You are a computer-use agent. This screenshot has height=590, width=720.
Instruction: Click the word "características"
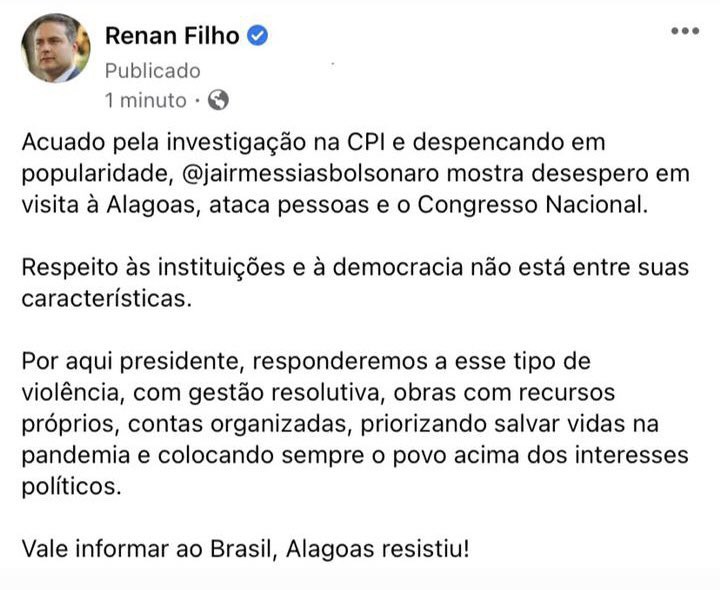[105, 299]
